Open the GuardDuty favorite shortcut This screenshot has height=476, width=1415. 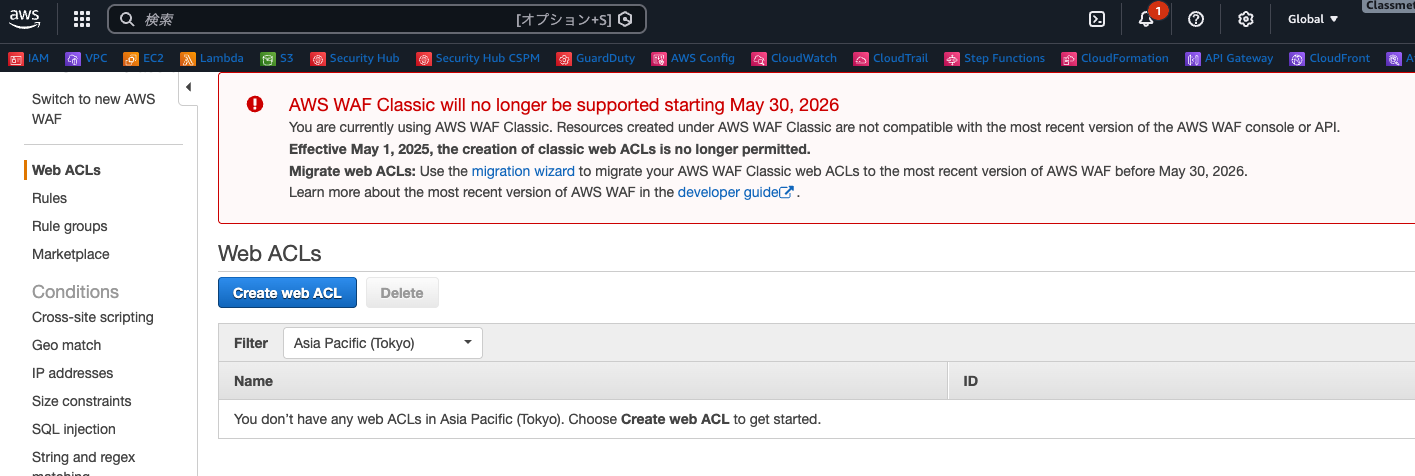coord(596,59)
